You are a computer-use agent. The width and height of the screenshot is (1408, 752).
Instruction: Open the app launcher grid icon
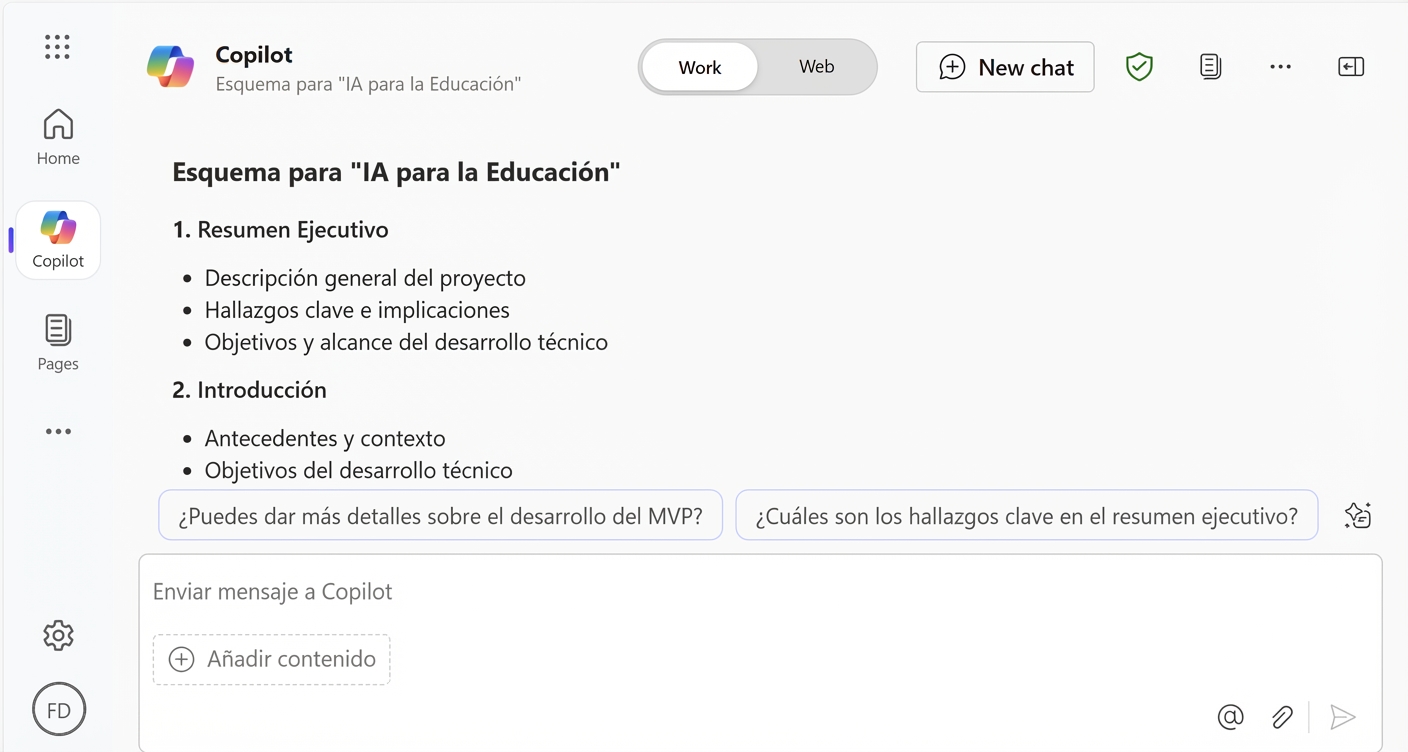[57, 46]
